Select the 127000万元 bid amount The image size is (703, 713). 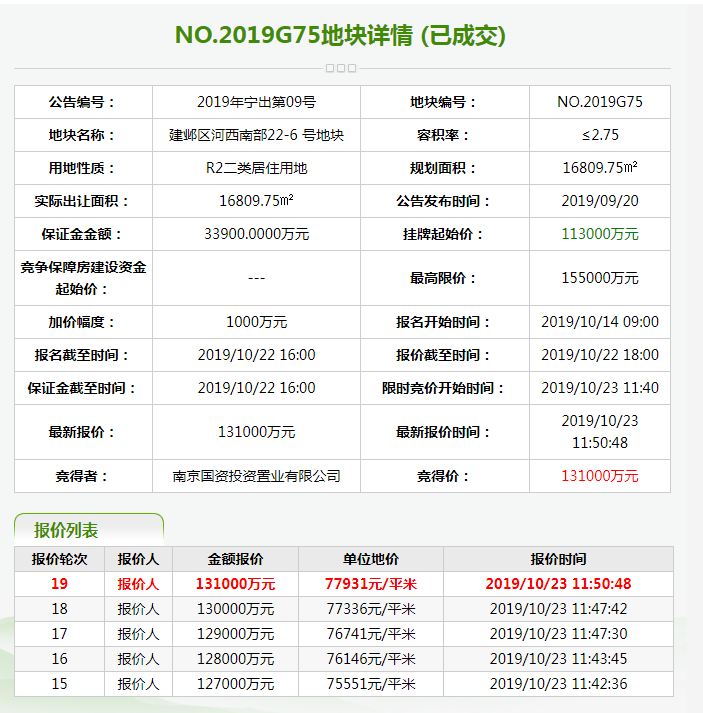pyautogui.click(x=235, y=684)
